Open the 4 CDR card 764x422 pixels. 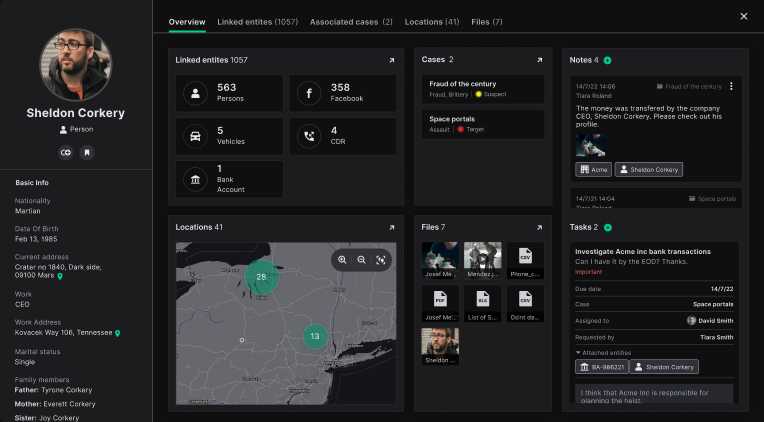[343, 136]
